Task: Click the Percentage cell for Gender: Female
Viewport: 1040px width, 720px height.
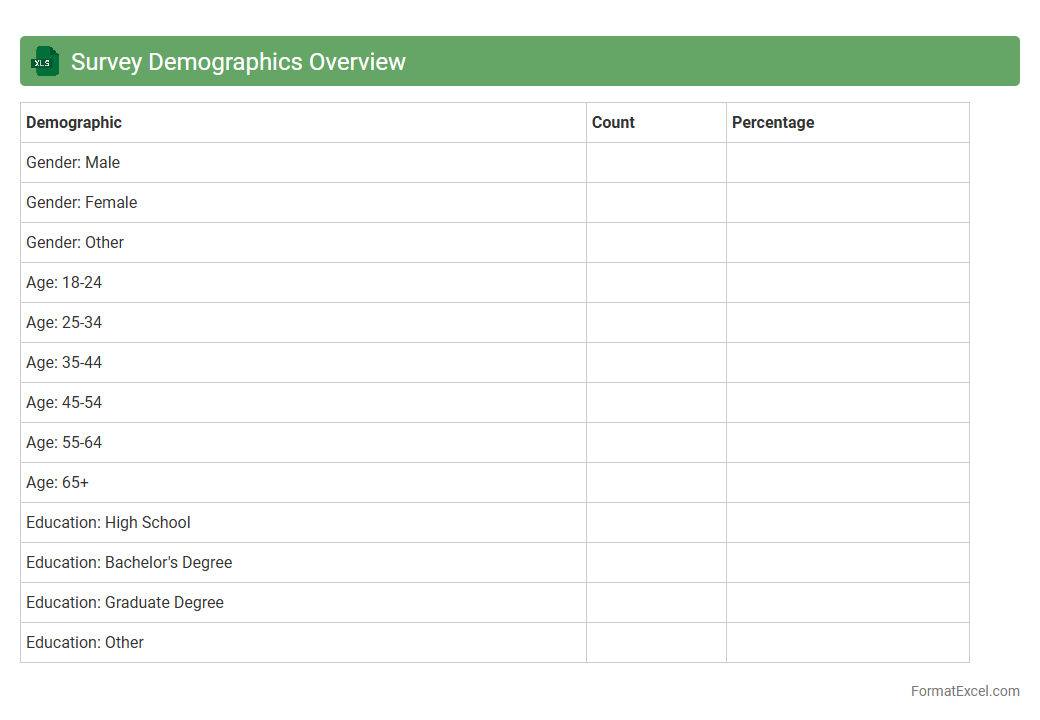Action: pyautogui.click(x=847, y=202)
